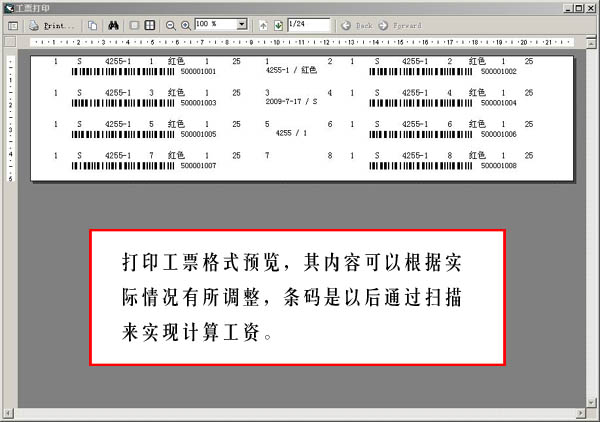Click barcode number 500001002
Image resolution: width=600 pixels, height=422 pixels.
point(499,72)
